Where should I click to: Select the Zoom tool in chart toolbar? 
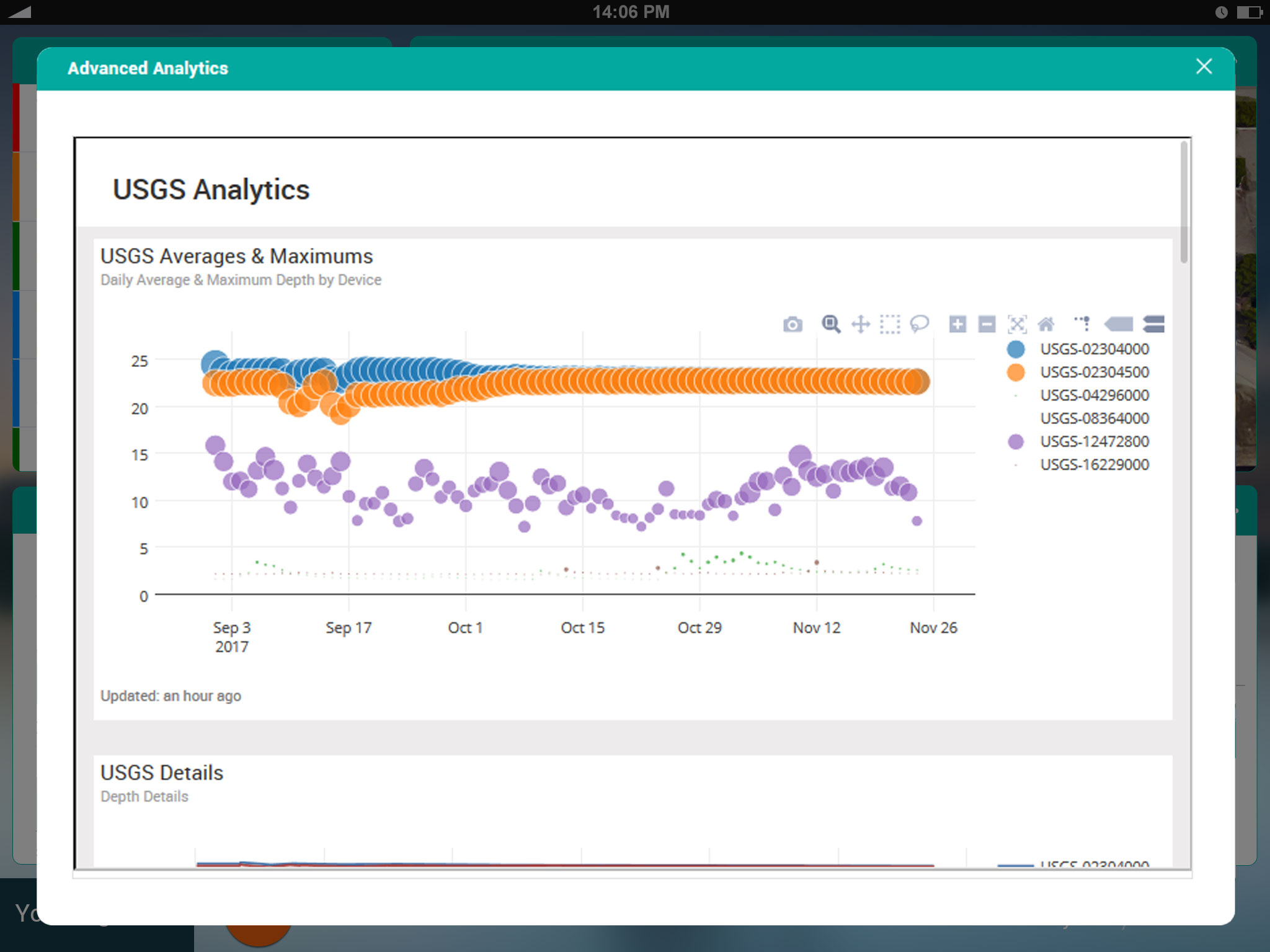click(831, 324)
